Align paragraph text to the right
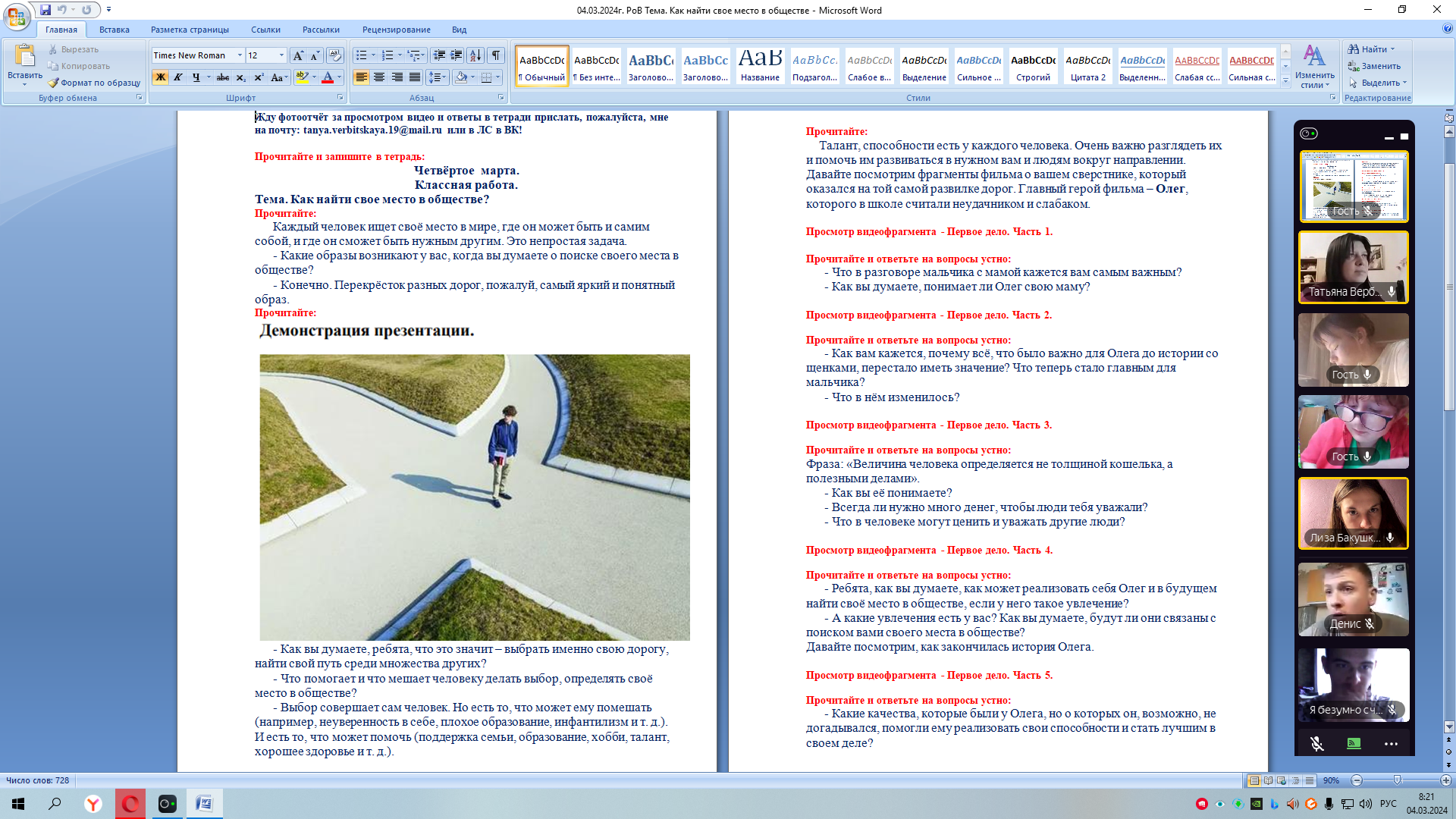Viewport: 1456px width, 819px height. tap(397, 77)
